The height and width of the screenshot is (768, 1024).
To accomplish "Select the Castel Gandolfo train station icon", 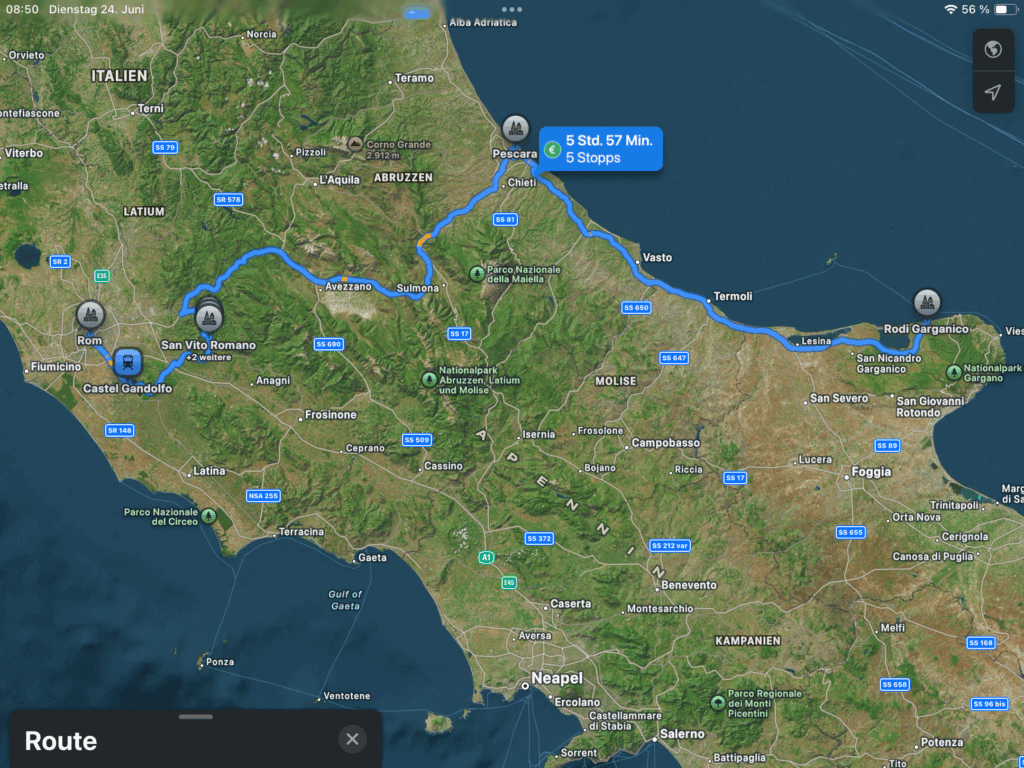I will coord(127,363).
